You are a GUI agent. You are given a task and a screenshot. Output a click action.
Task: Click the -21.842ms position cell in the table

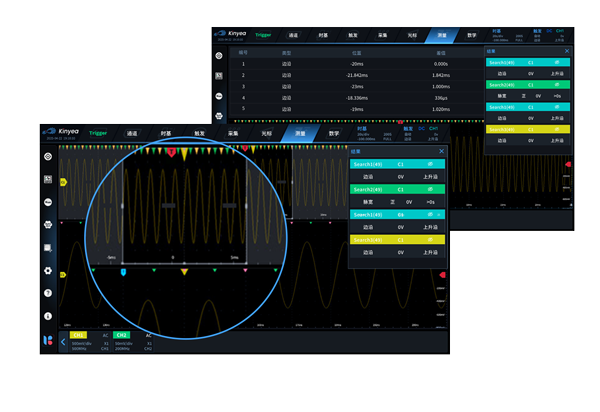click(357, 75)
